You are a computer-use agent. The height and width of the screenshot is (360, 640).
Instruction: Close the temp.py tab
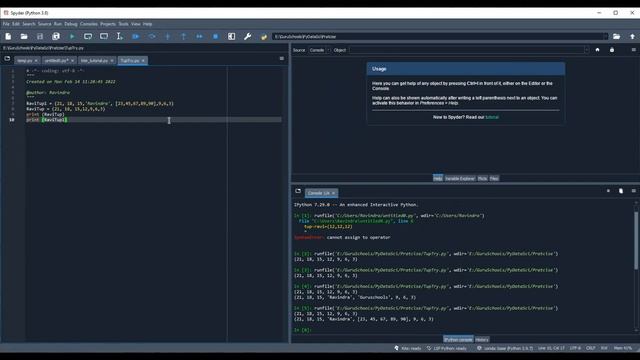click(x=36, y=60)
